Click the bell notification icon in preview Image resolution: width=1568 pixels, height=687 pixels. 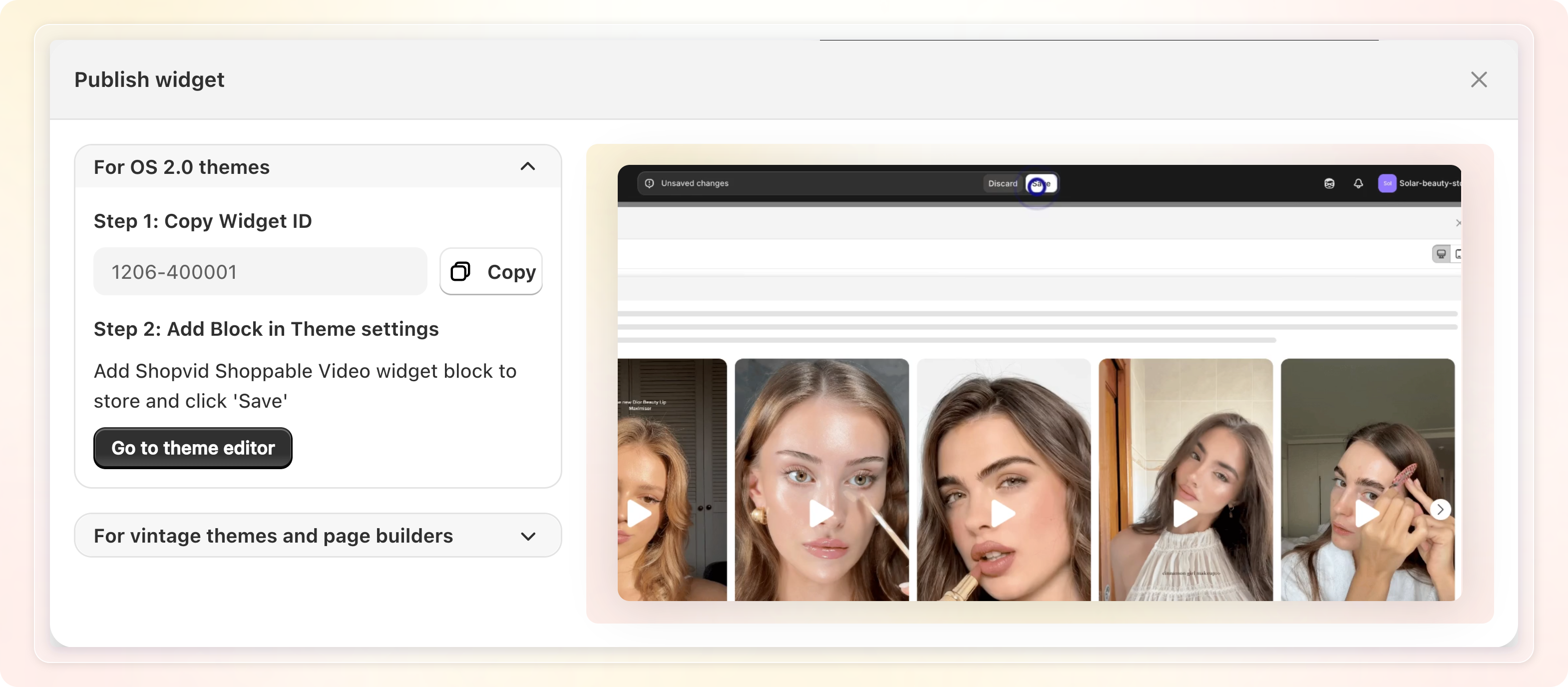pyautogui.click(x=1358, y=183)
